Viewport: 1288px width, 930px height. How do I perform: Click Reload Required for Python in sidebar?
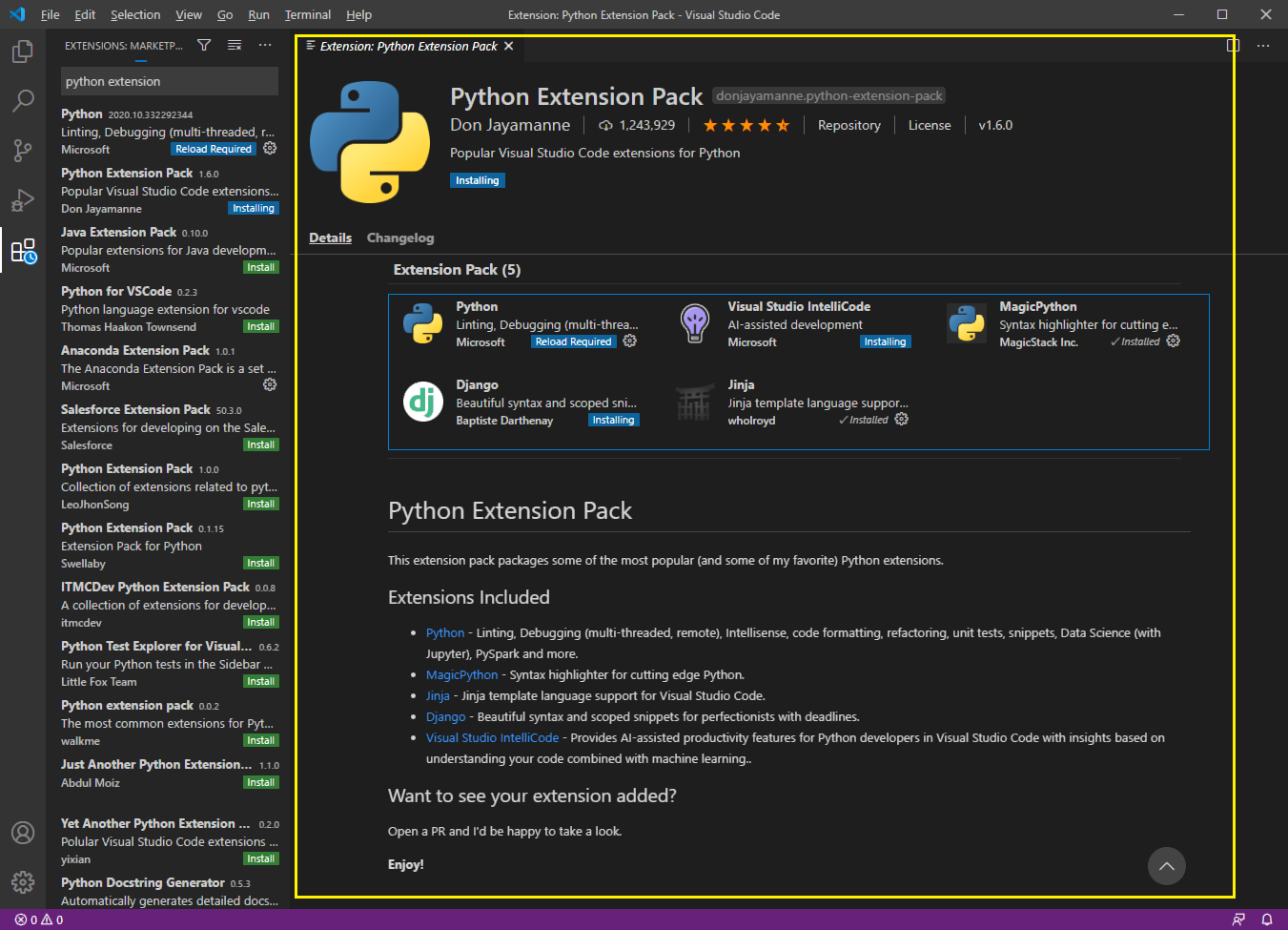(214, 149)
